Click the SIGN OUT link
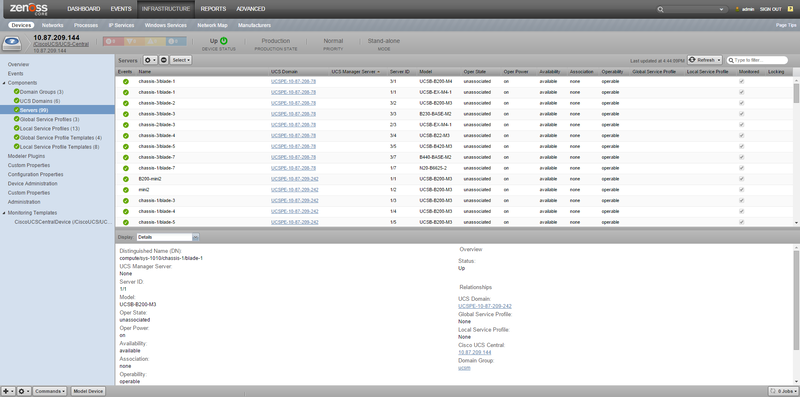Screen dimensions: 800x397 [x=770, y=9]
